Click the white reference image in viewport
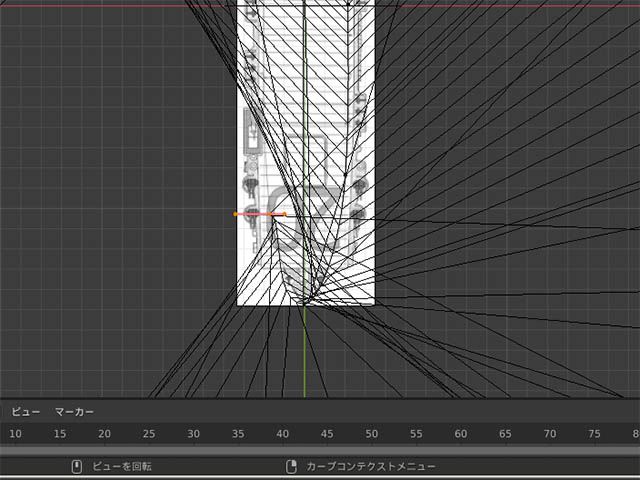 (306, 153)
